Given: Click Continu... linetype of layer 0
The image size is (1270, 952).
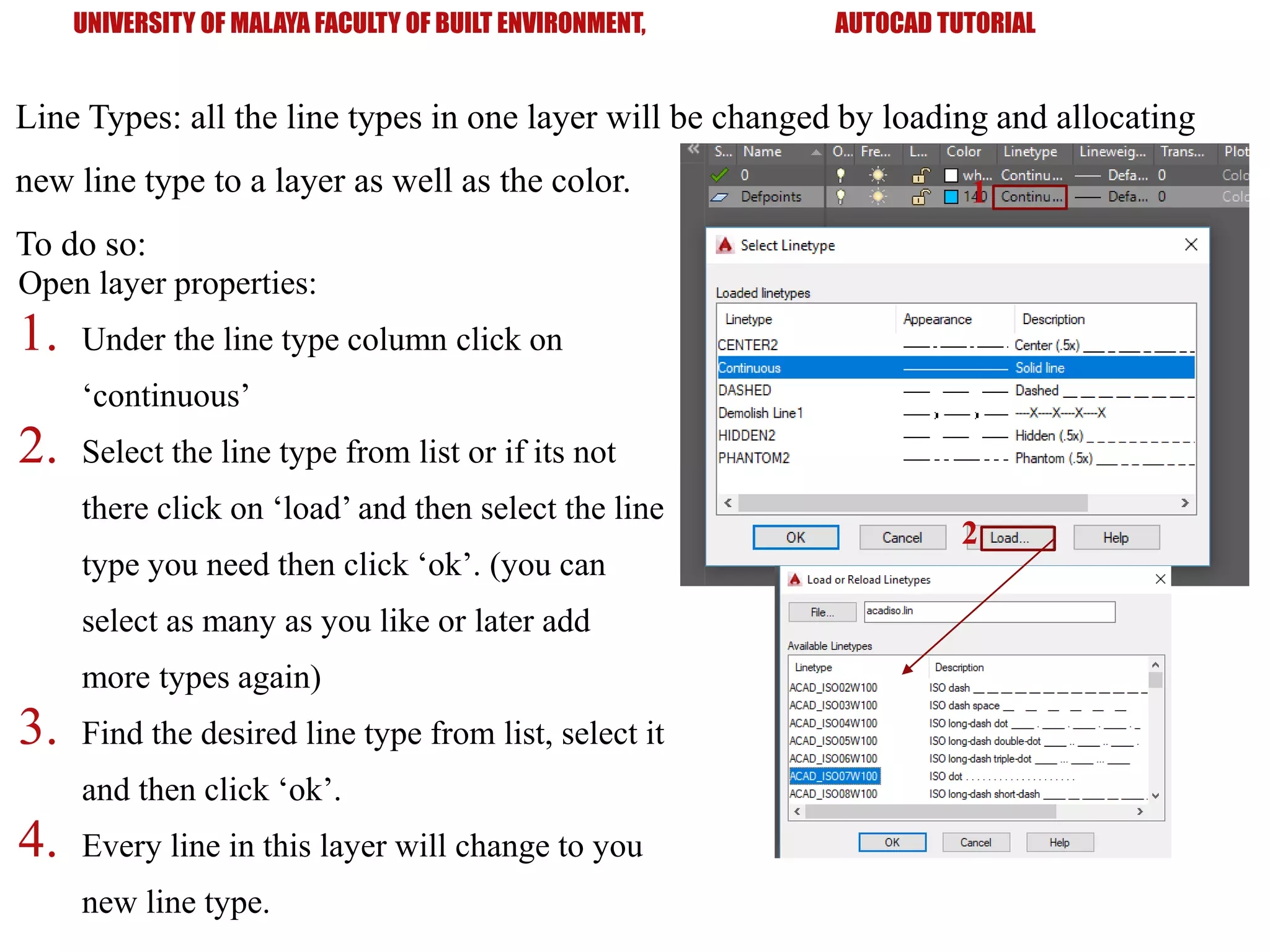Looking at the screenshot, I should 1031,175.
